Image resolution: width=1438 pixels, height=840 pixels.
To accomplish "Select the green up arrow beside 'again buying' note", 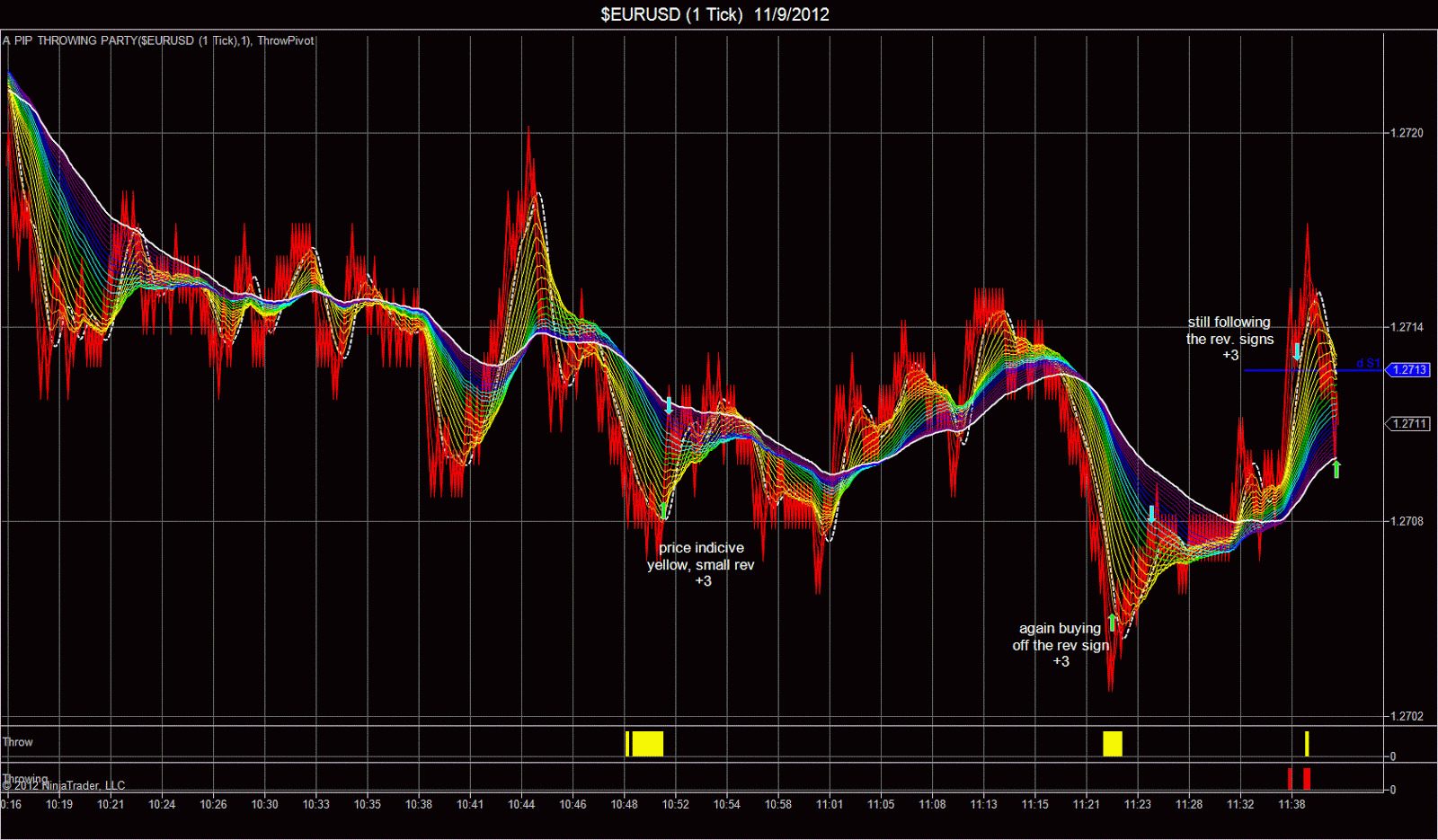I will [x=1112, y=623].
